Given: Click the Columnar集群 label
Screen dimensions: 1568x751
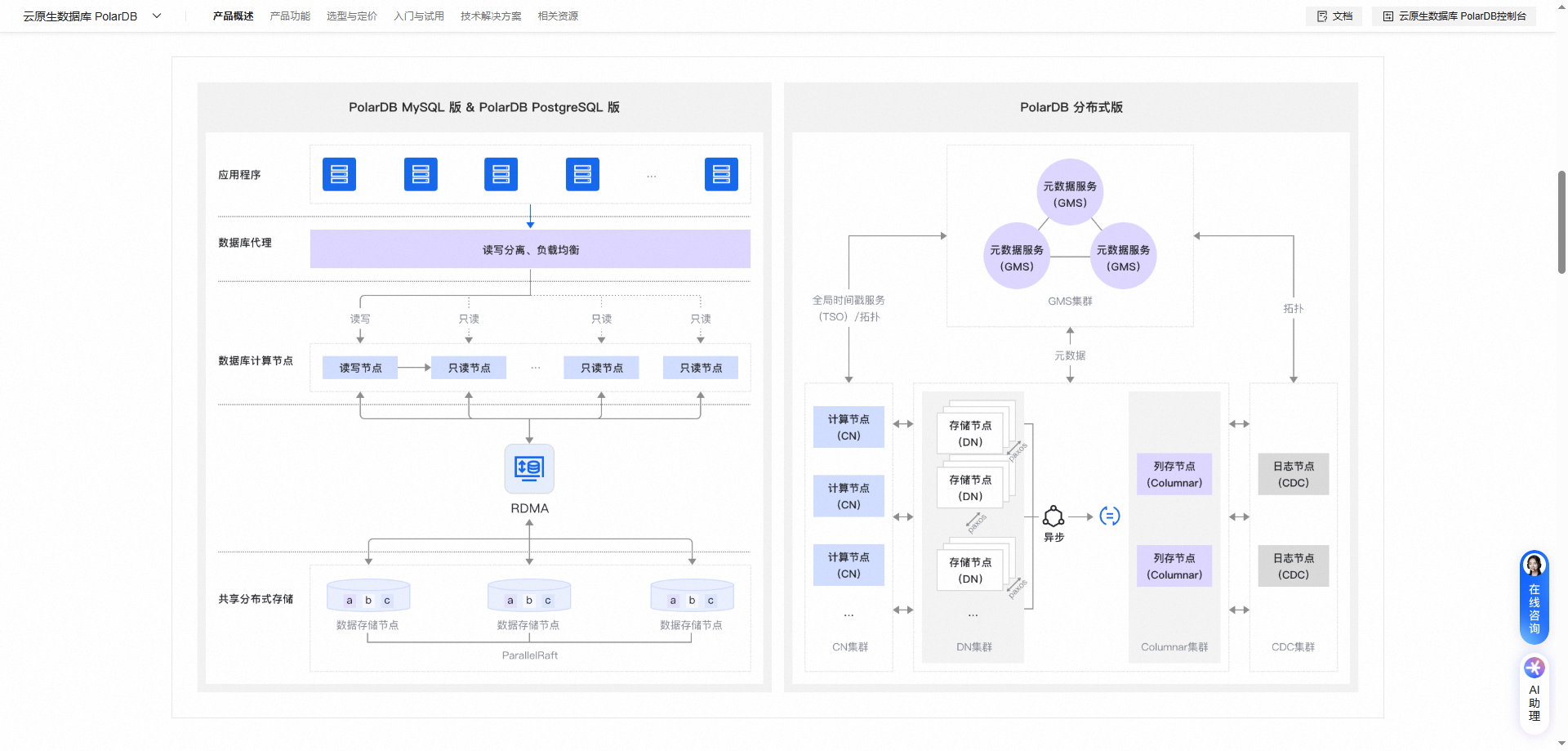Looking at the screenshot, I should [1174, 647].
